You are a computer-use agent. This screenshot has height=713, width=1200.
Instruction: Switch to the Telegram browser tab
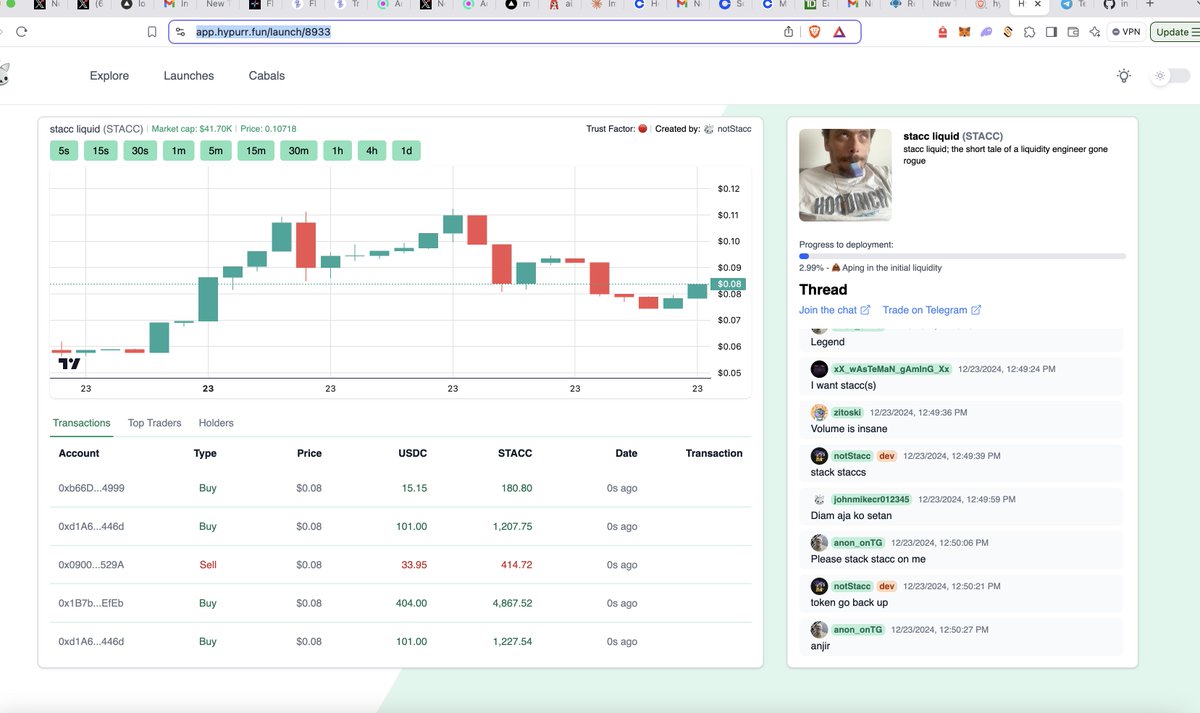[1074, 5]
